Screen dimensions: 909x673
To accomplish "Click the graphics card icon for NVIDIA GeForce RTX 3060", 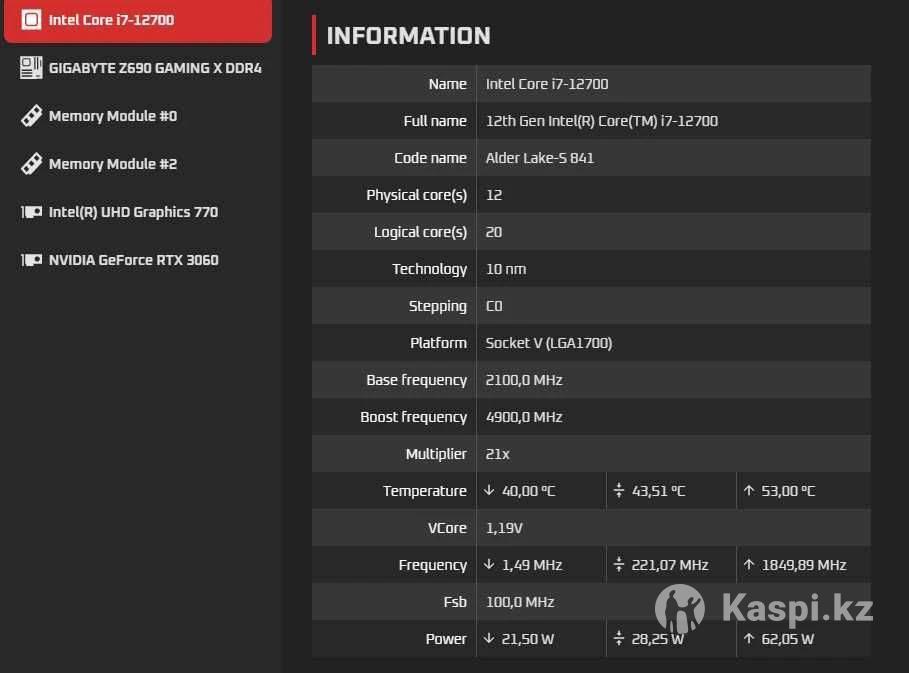I will coord(31,260).
